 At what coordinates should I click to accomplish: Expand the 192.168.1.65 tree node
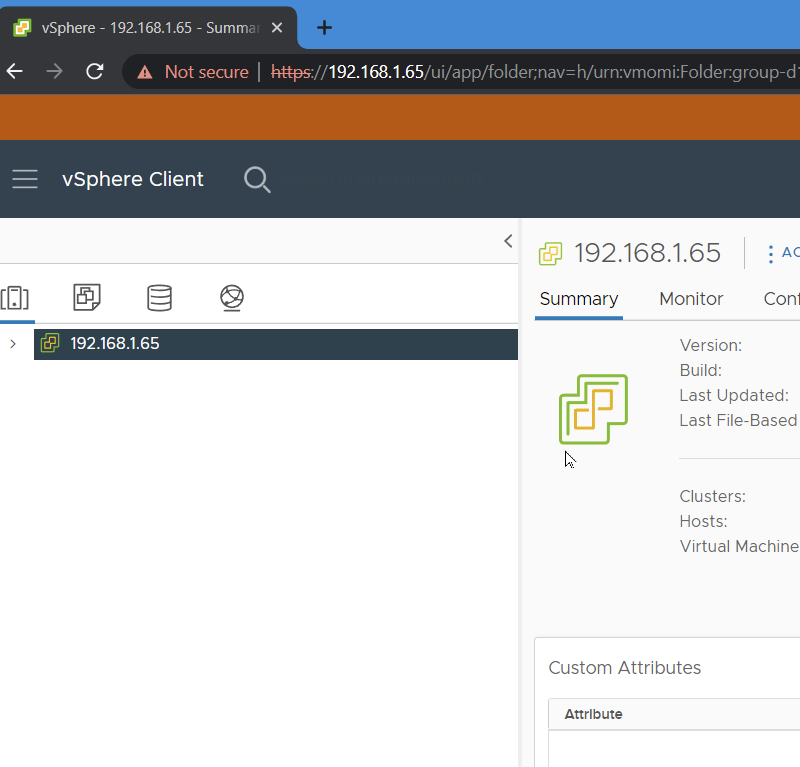coord(13,344)
